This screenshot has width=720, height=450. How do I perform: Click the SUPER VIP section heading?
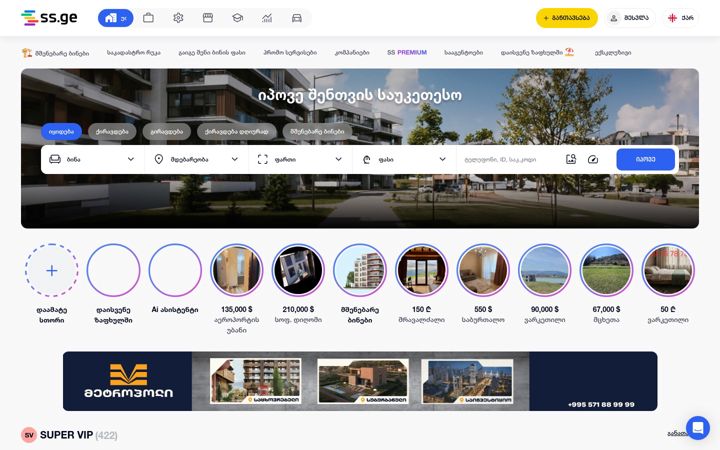coord(66,435)
